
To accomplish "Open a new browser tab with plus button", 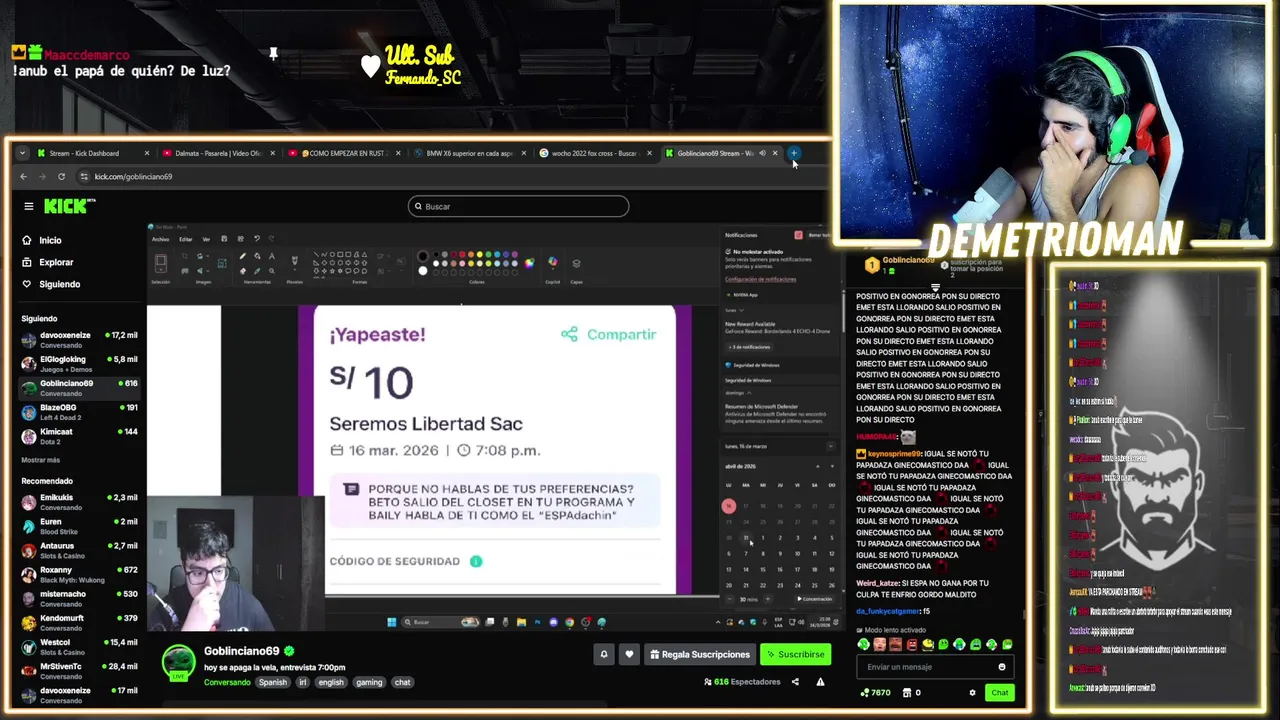I will click(x=793, y=153).
